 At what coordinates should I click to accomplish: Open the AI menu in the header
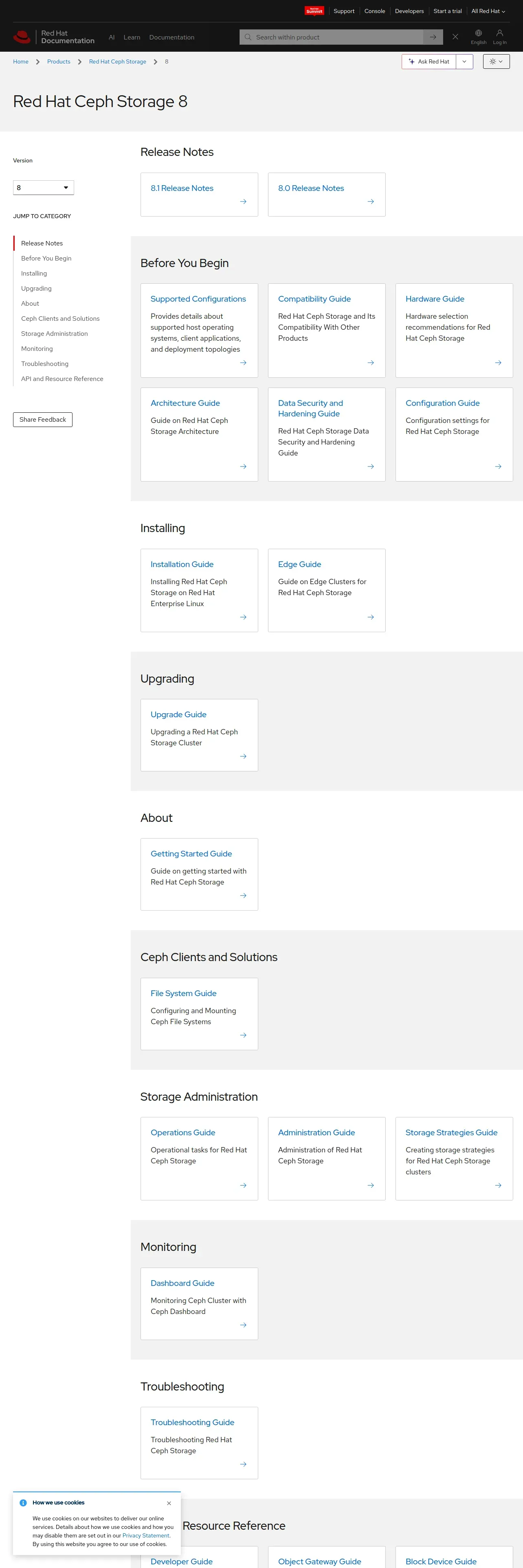[x=112, y=37]
